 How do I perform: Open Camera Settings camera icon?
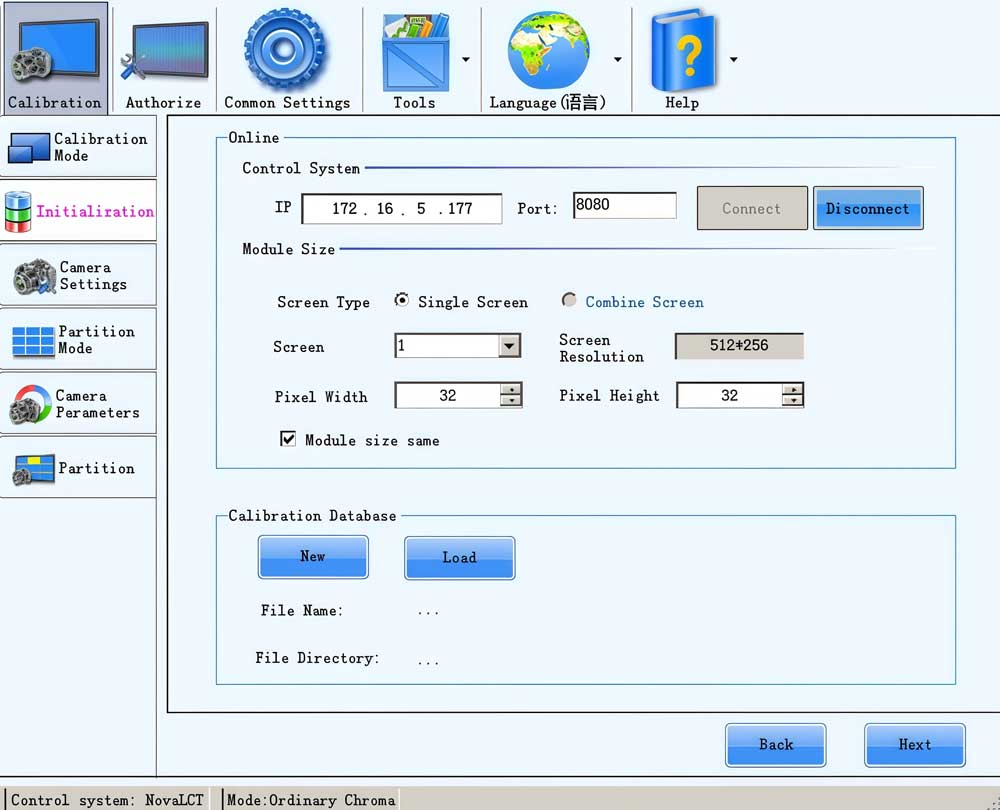pos(34,276)
